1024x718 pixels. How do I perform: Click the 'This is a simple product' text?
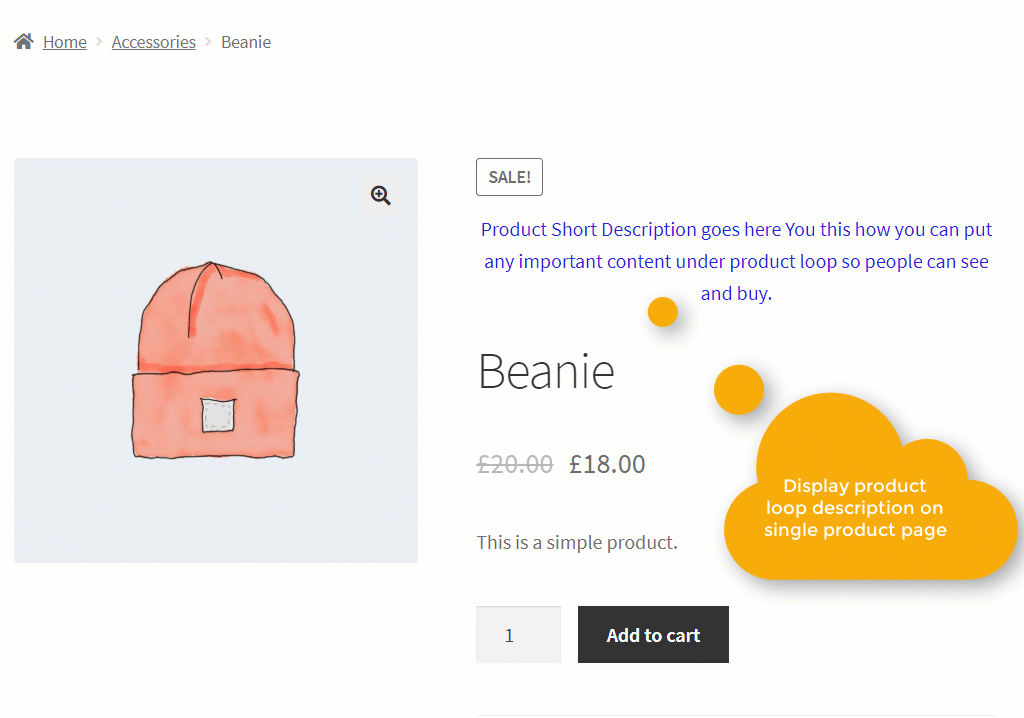pos(577,542)
